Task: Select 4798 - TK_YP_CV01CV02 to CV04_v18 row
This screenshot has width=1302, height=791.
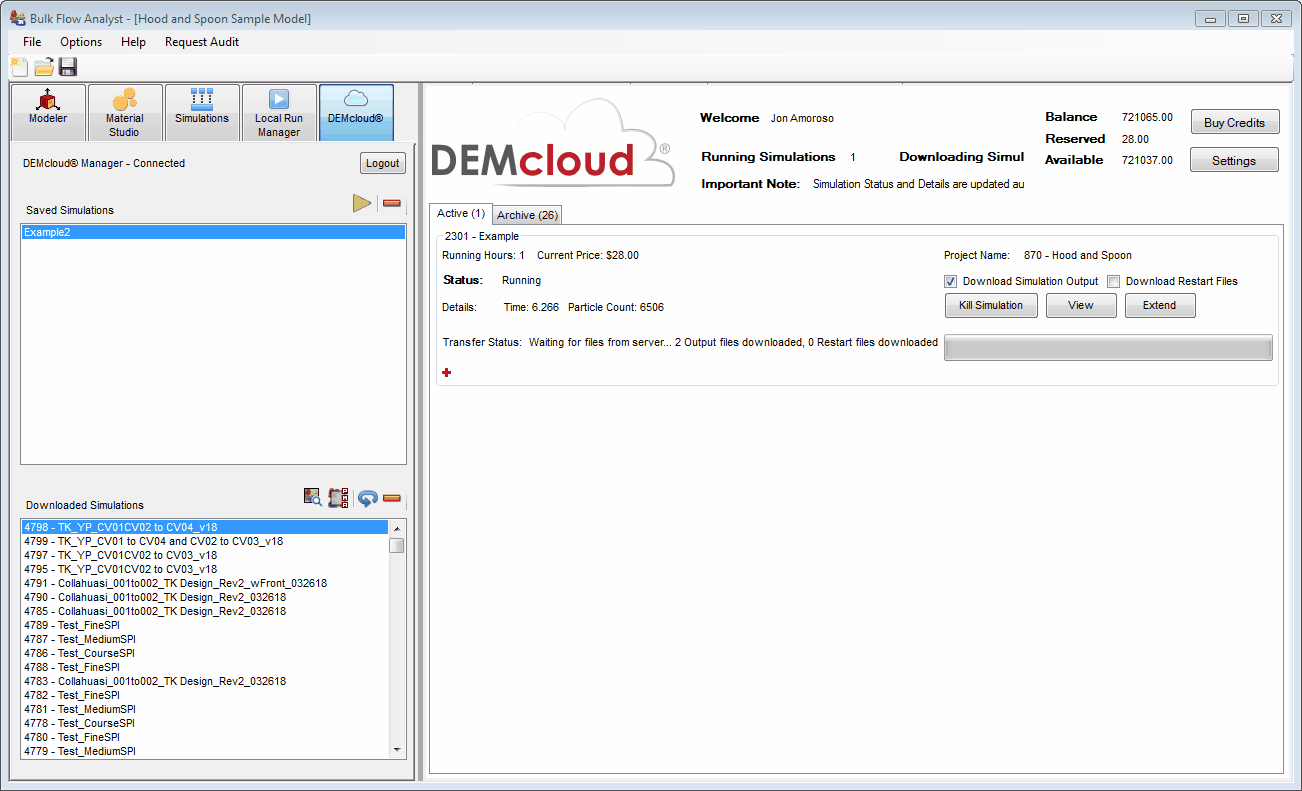Action: point(205,527)
